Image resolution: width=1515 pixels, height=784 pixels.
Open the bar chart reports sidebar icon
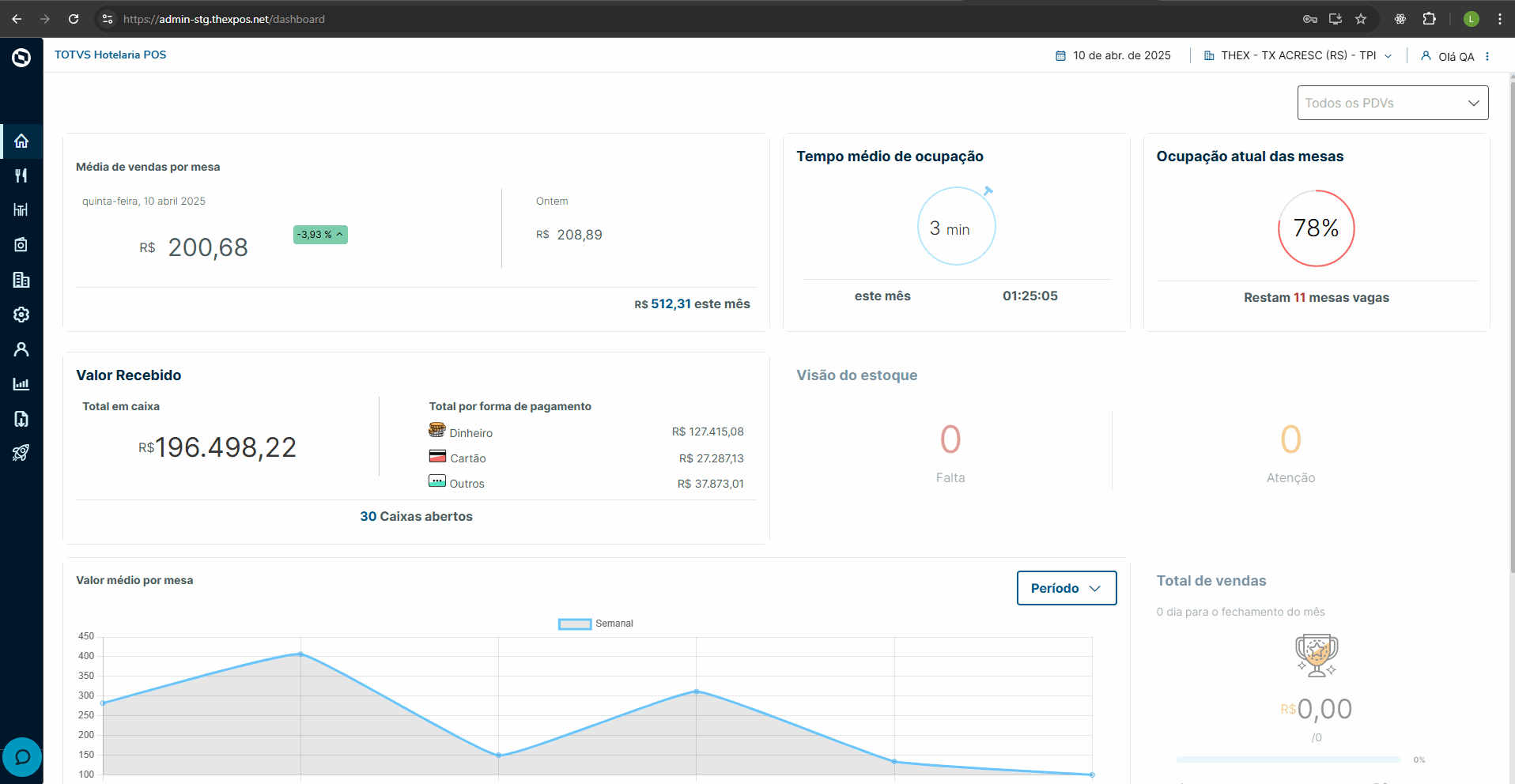pyautogui.click(x=21, y=384)
